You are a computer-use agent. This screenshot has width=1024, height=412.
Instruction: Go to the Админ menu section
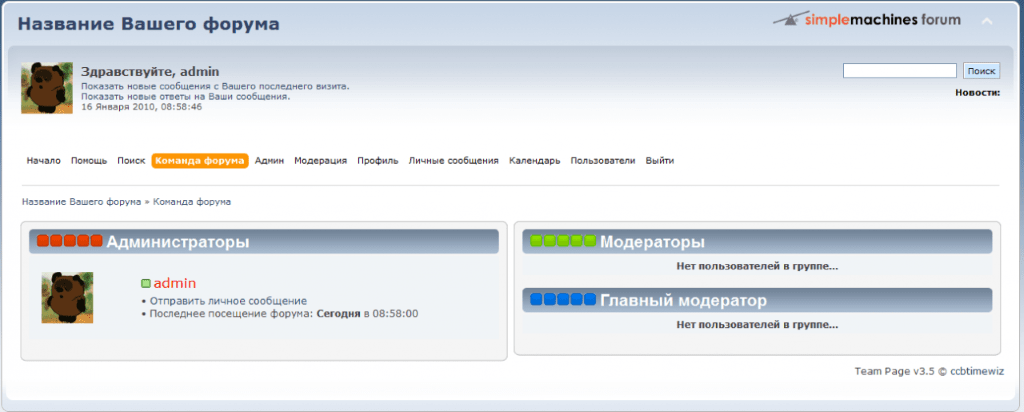coord(269,160)
